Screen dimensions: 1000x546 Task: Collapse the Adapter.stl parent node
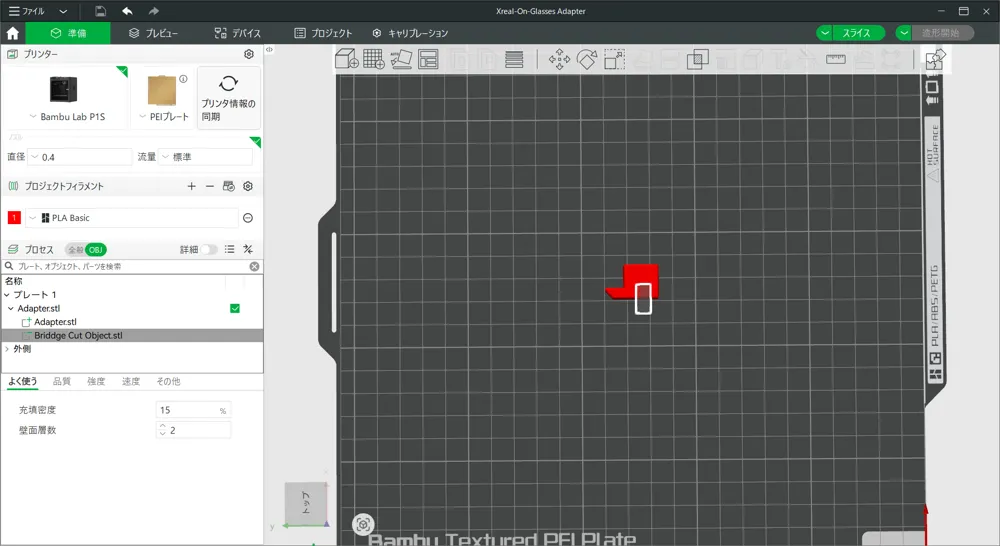click(x=11, y=309)
